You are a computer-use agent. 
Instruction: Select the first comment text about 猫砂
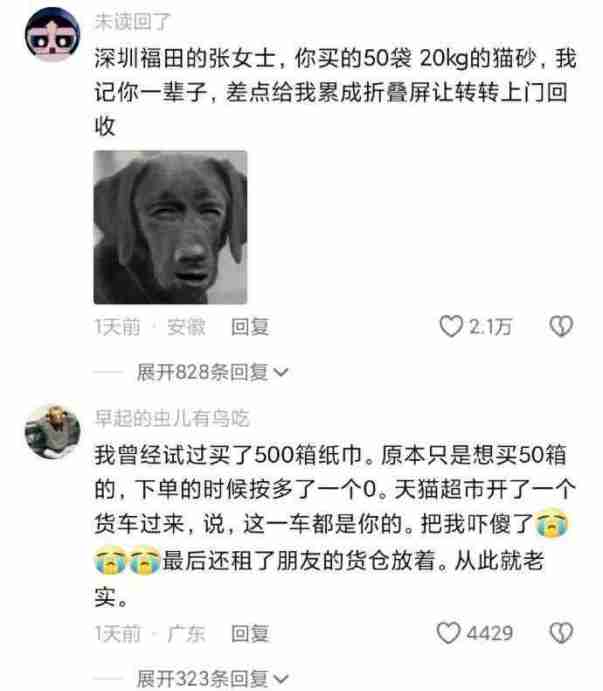coord(335,92)
